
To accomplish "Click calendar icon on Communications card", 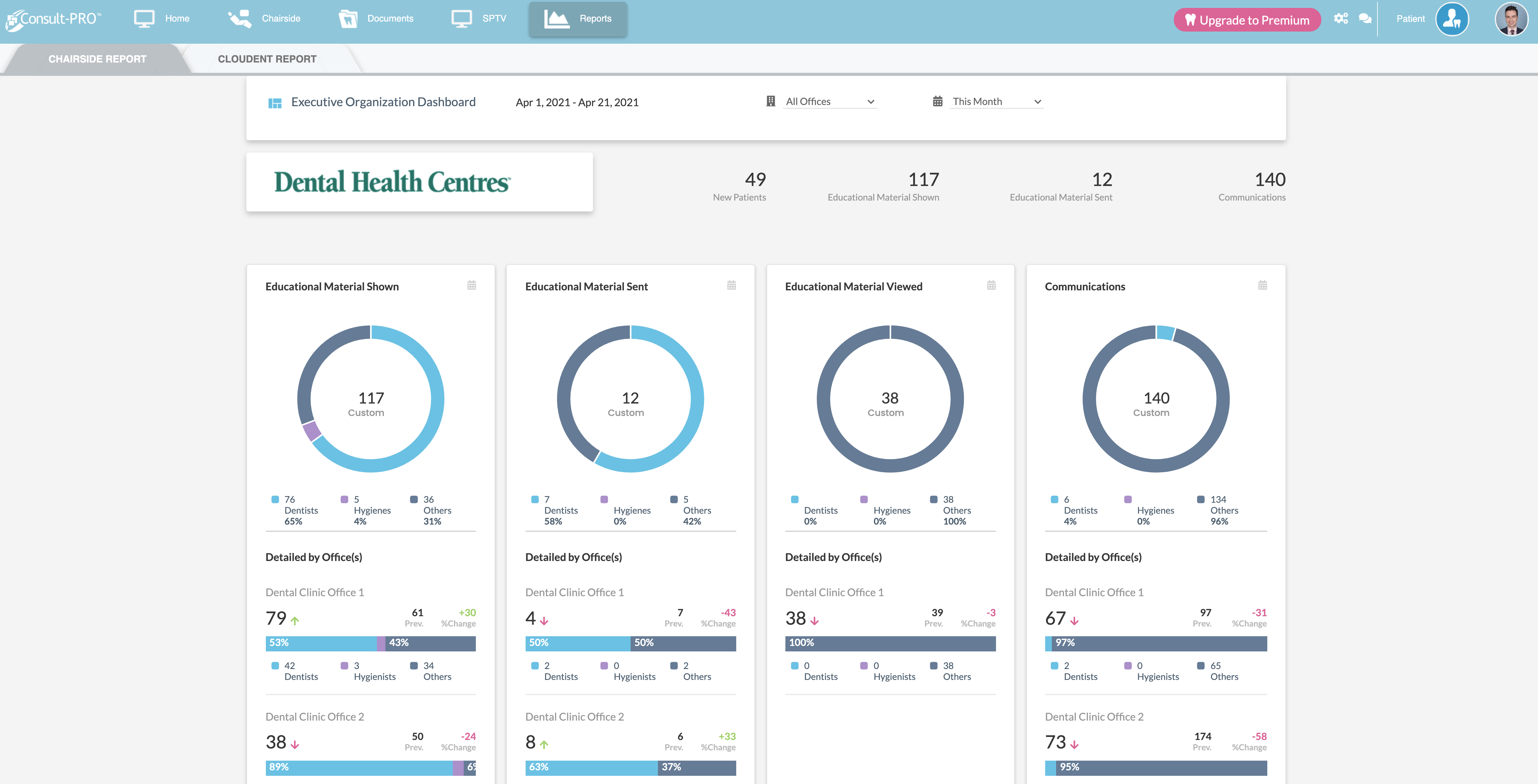I will [1262, 286].
